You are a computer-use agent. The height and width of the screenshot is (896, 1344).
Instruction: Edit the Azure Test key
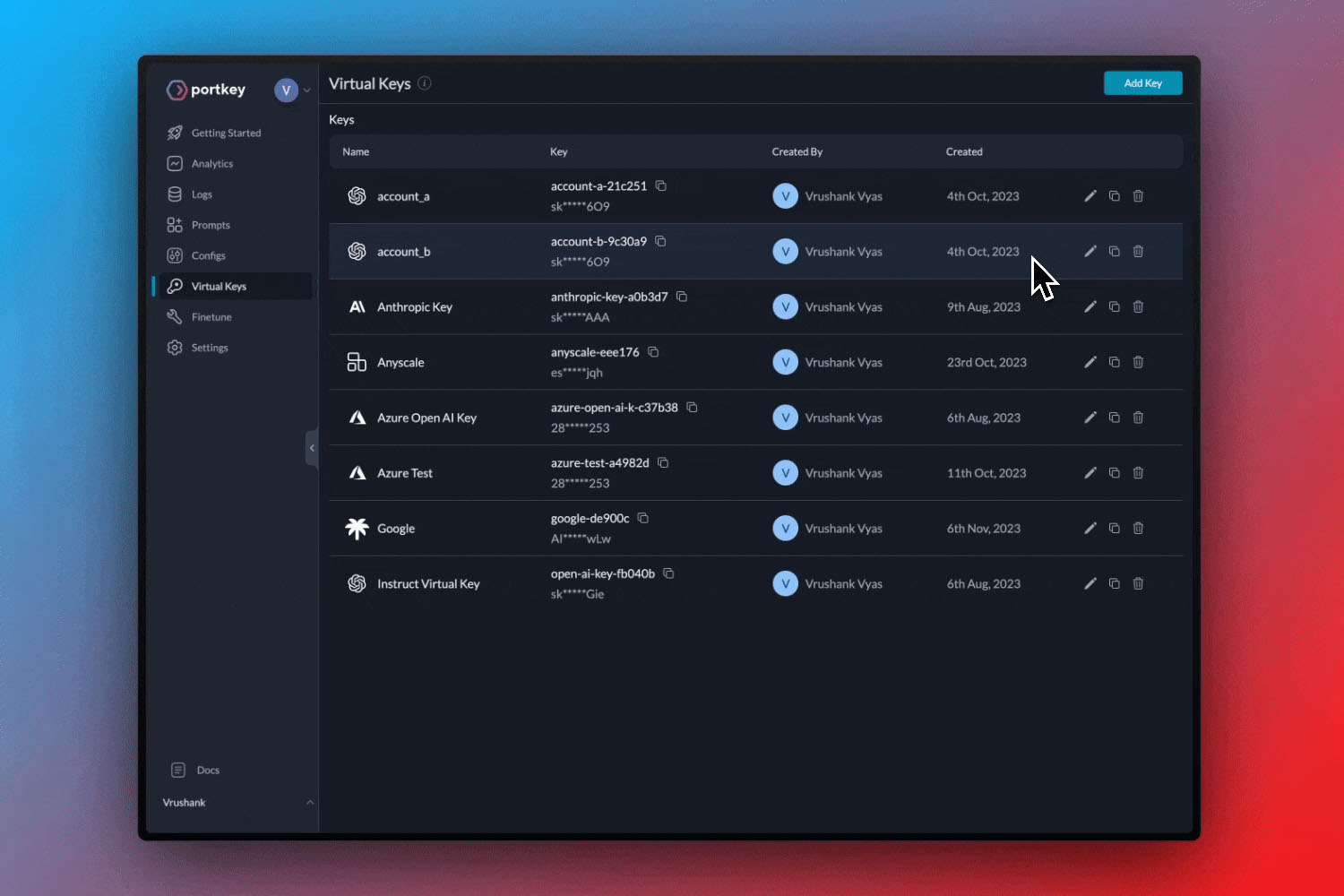click(x=1090, y=473)
